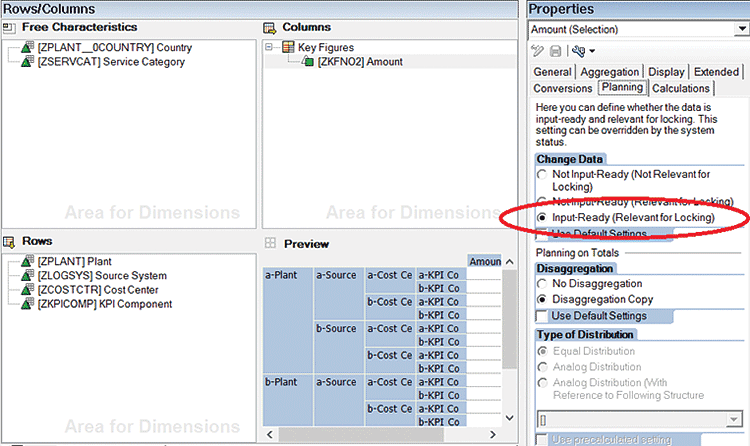Viewport: 750px width, 446px height.
Task: Open the distribution reference structure dropdown
Action: [x=733, y=420]
